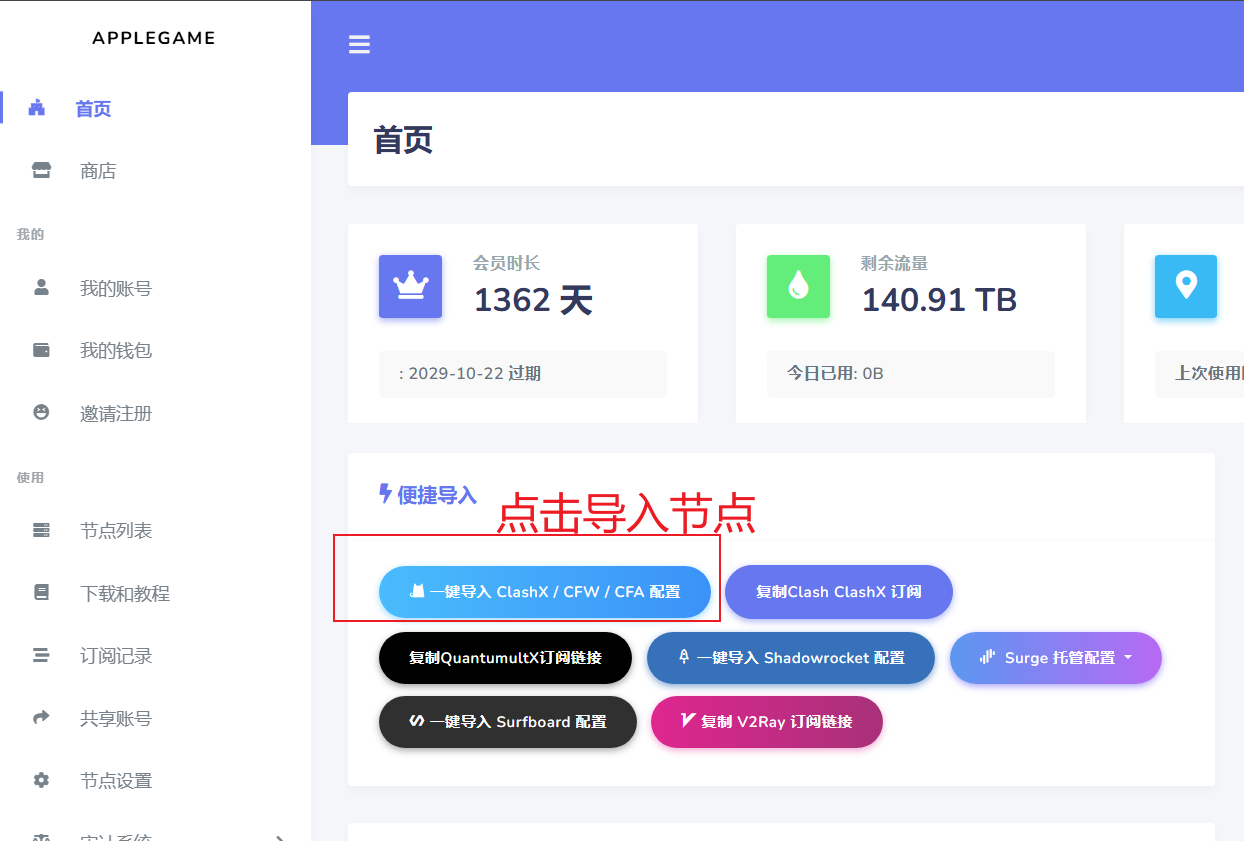Click the server icon beside 节点列表
The width and height of the screenshot is (1244, 841).
tap(41, 530)
